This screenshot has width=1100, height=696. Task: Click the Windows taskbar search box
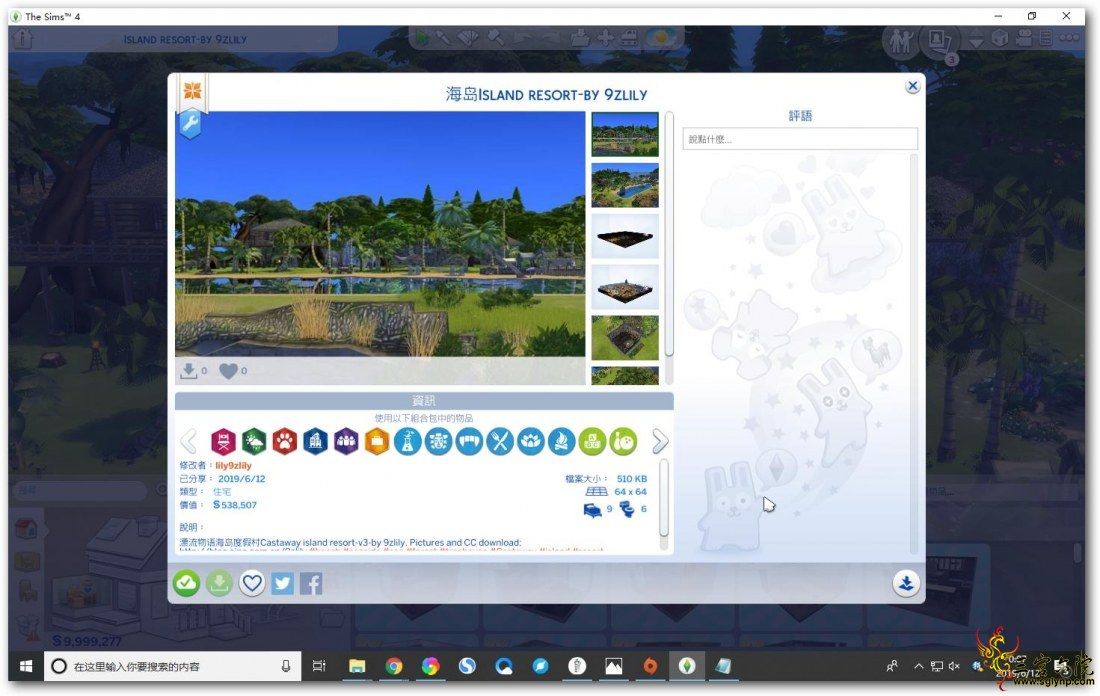pyautogui.click(x=173, y=667)
